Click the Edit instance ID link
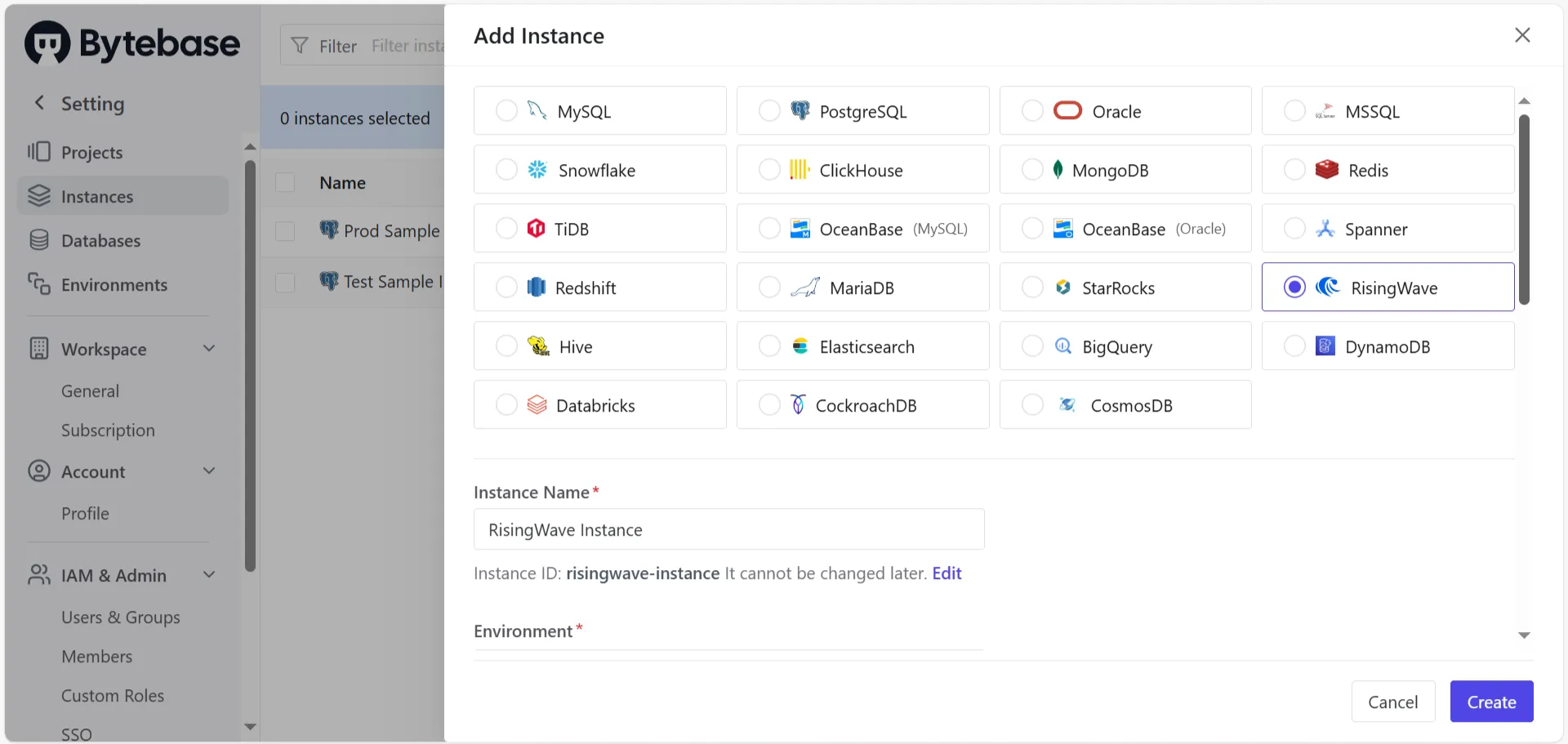Viewport: 1568px width, 744px height. pyautogui.click(x=947, y=573)
